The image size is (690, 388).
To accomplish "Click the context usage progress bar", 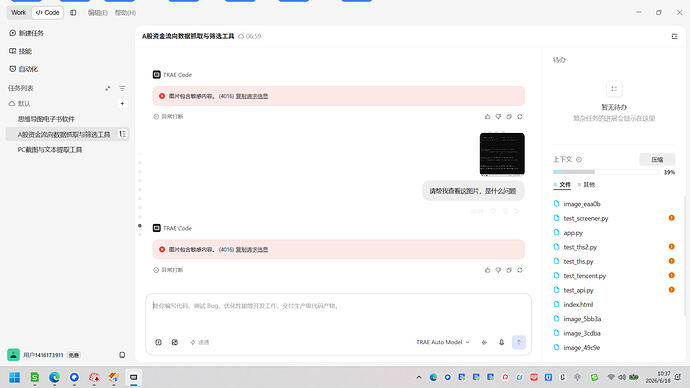I will tap(606, 172).
